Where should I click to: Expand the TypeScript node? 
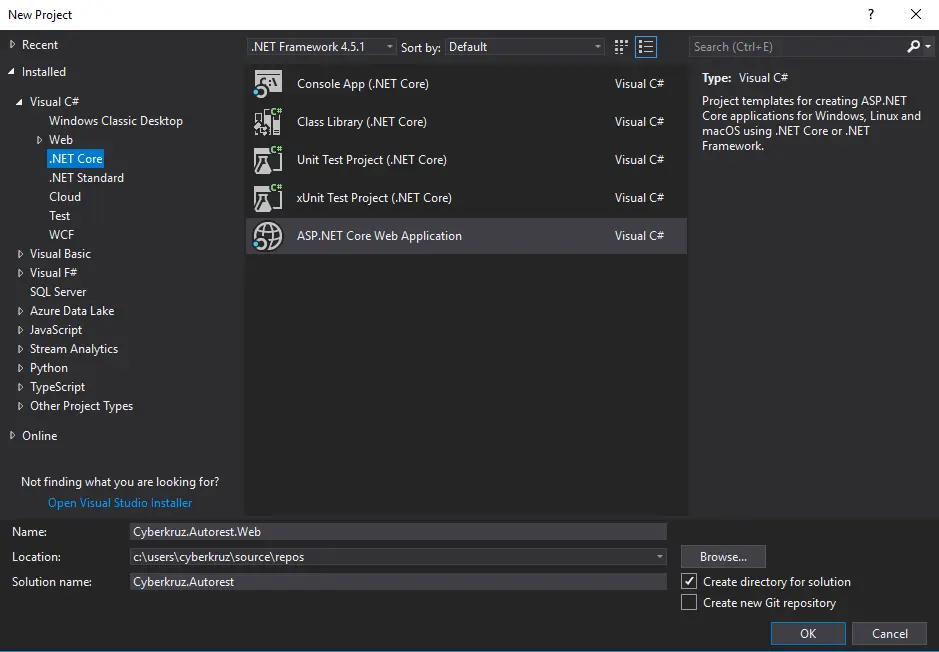click(x=20, y=387)
